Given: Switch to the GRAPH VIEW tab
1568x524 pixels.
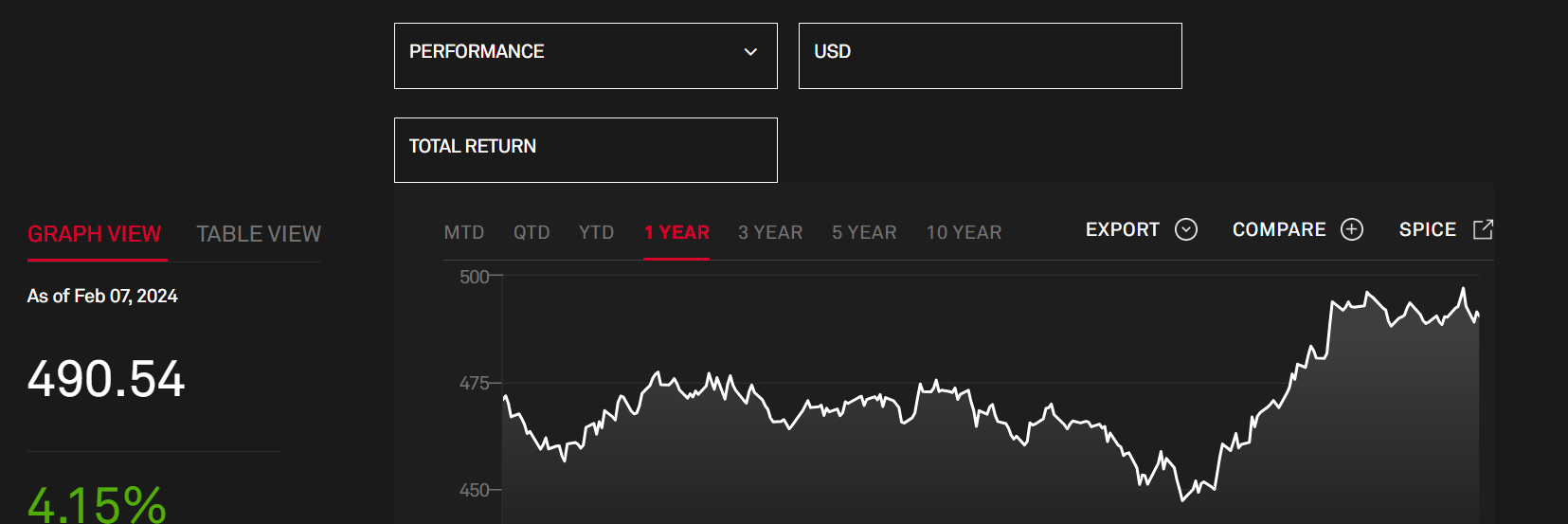Looking at the screenshot, I should [95, 234].
